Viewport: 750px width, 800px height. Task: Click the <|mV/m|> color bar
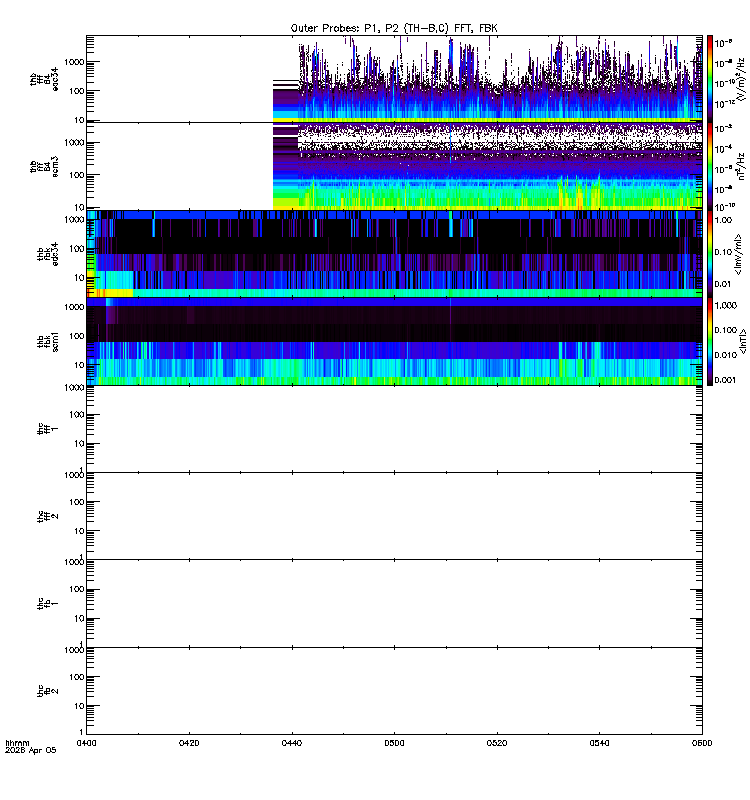710,254
